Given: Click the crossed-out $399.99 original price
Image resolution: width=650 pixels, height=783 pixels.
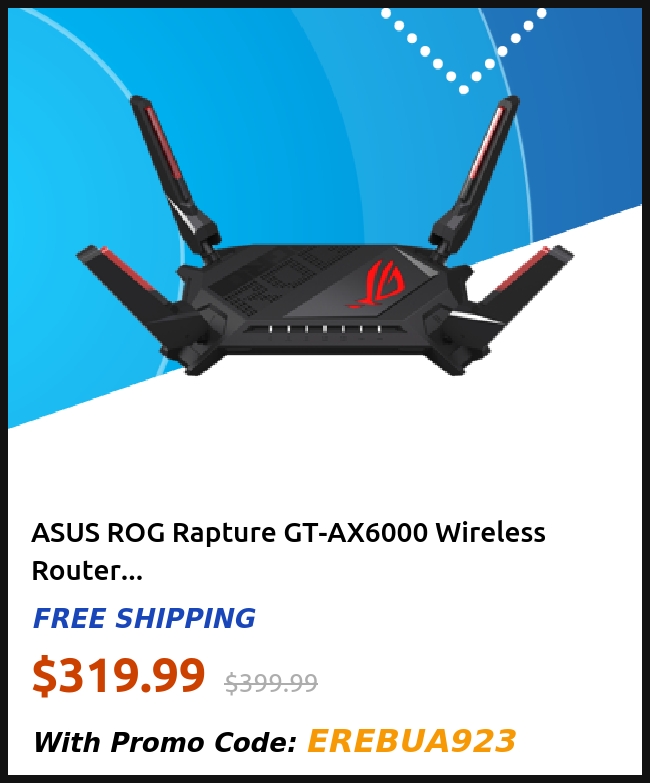Looking at the screenshot, I should pos(271,683).
